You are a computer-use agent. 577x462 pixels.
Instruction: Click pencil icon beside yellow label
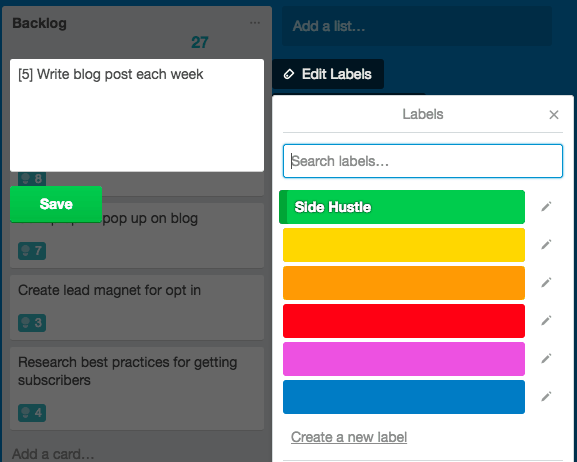point(546,244)
